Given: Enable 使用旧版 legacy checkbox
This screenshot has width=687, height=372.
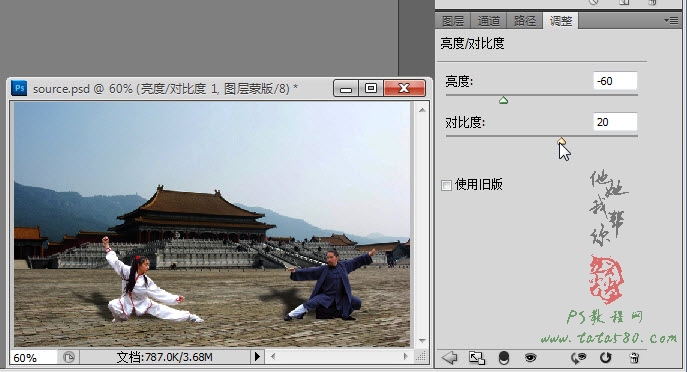Looking at the screenshot, I should click(446, 185).
